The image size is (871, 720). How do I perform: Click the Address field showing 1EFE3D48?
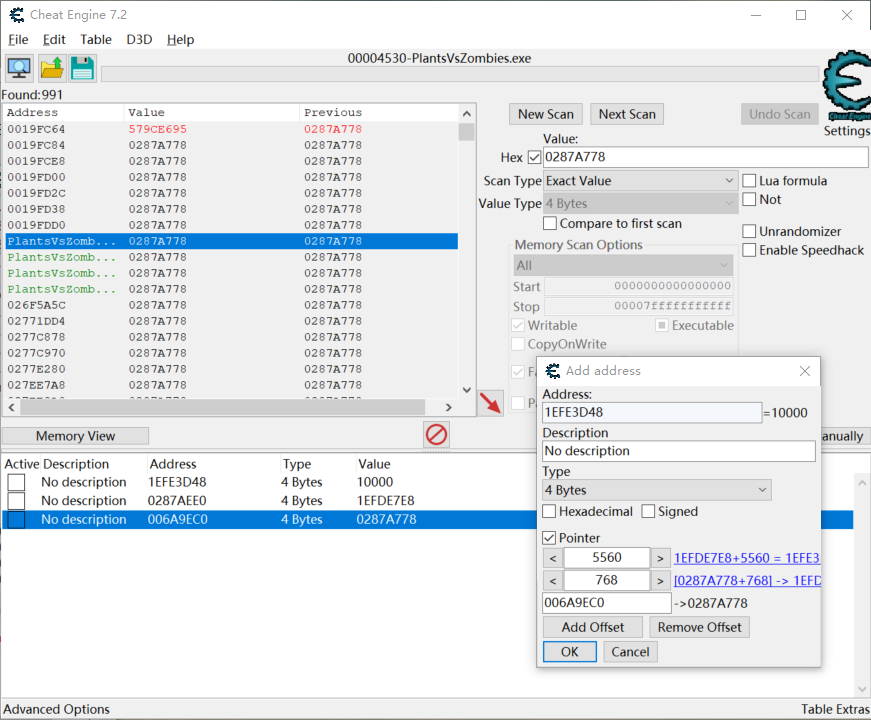pyautogui.click(x=652, y=413)
